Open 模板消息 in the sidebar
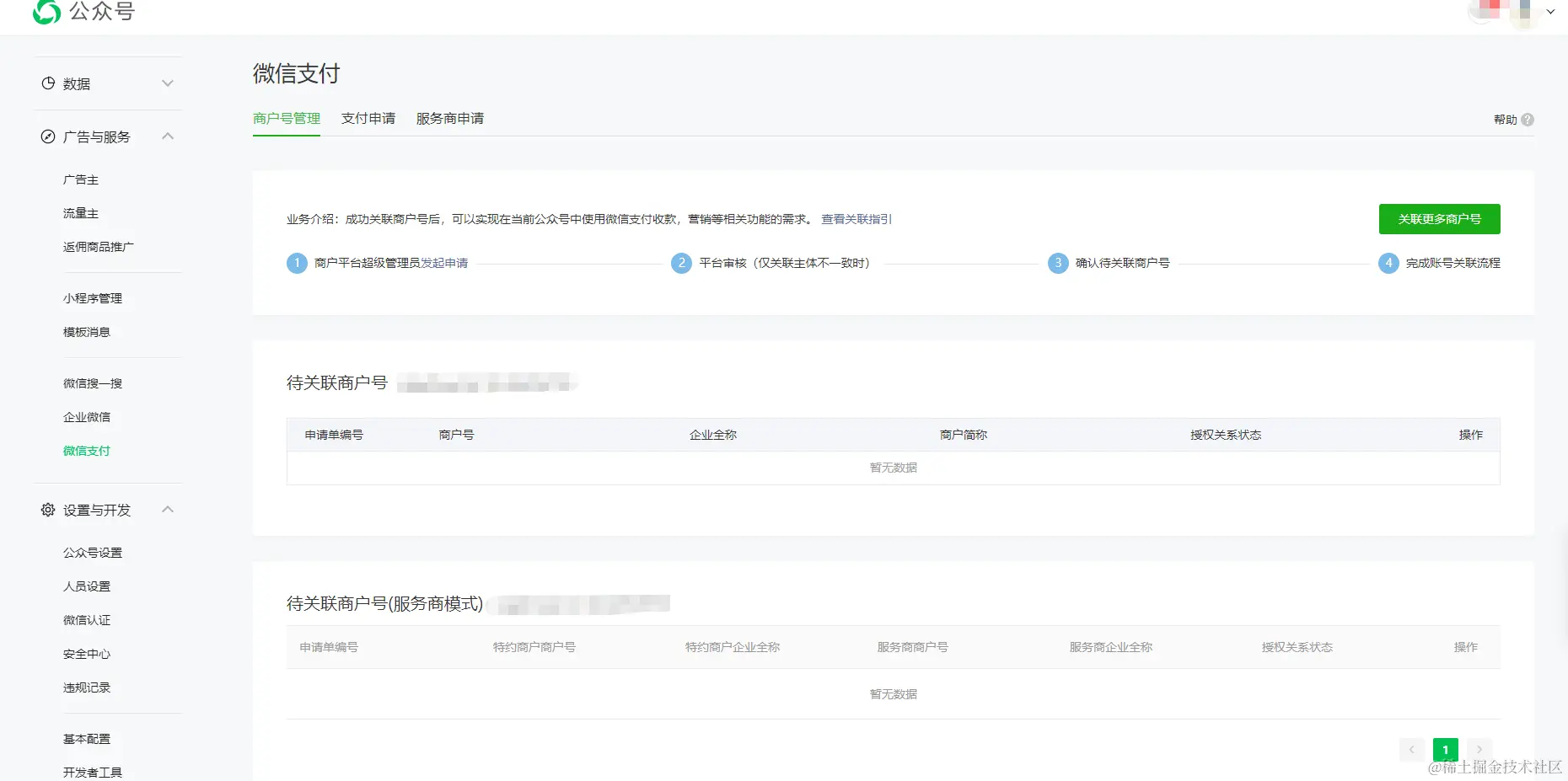The image size is (1568, 781). pos(87,332)
